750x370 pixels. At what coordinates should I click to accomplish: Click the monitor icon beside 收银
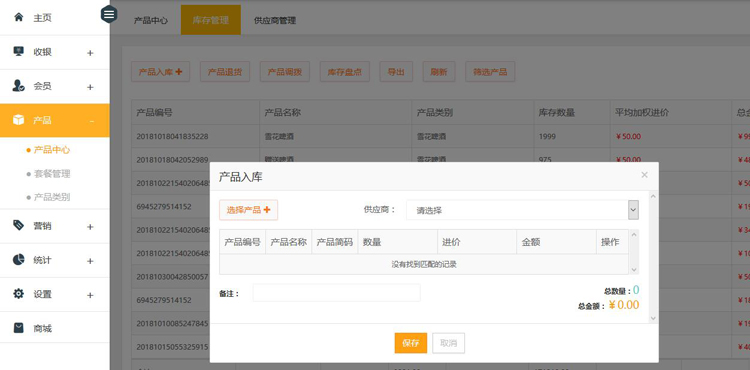click(19, 52)
